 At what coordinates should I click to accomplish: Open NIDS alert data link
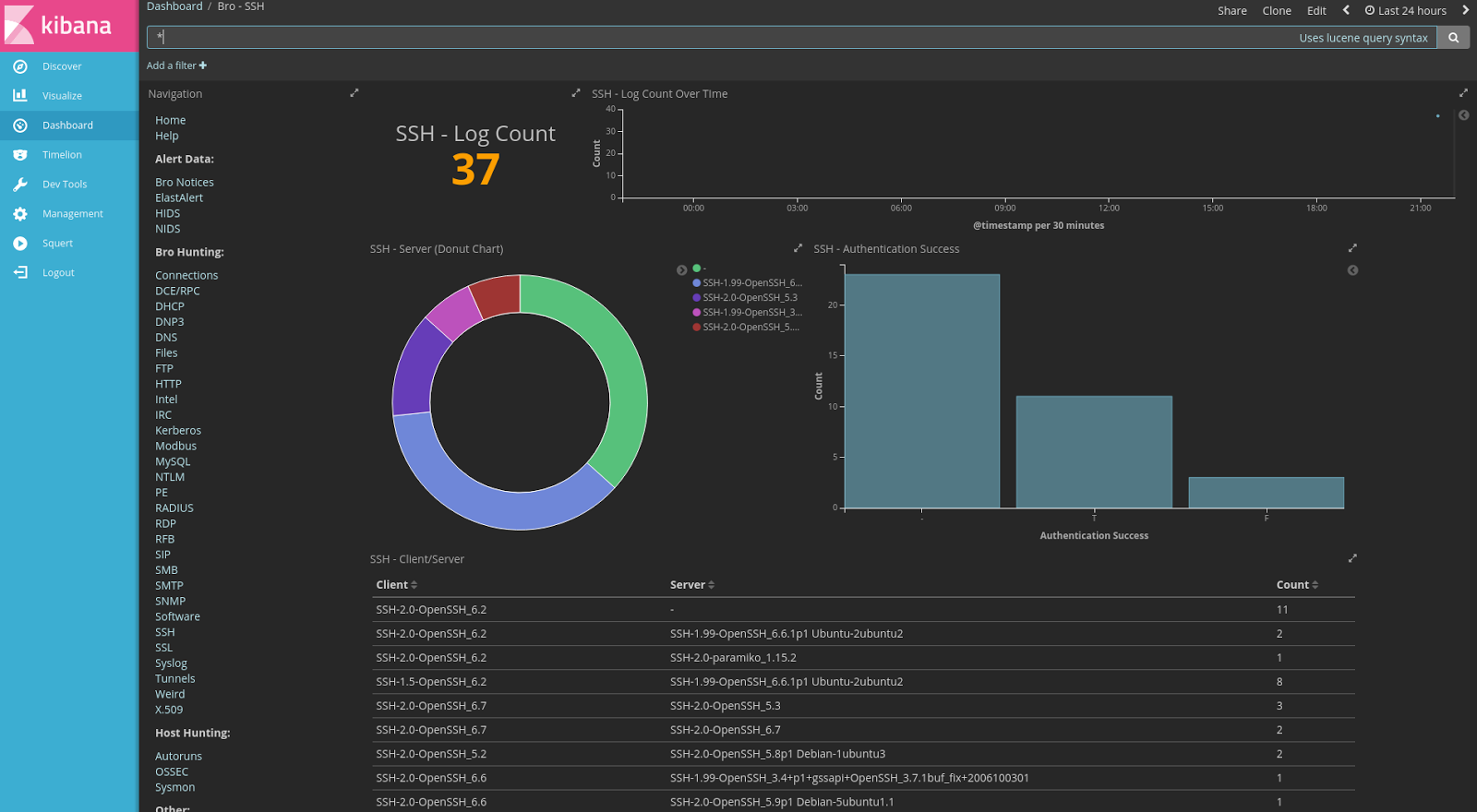(168, 230)
